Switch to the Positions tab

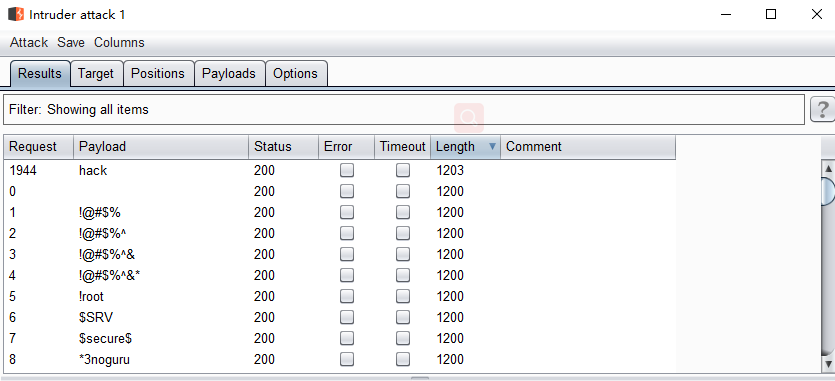point(158,74)
